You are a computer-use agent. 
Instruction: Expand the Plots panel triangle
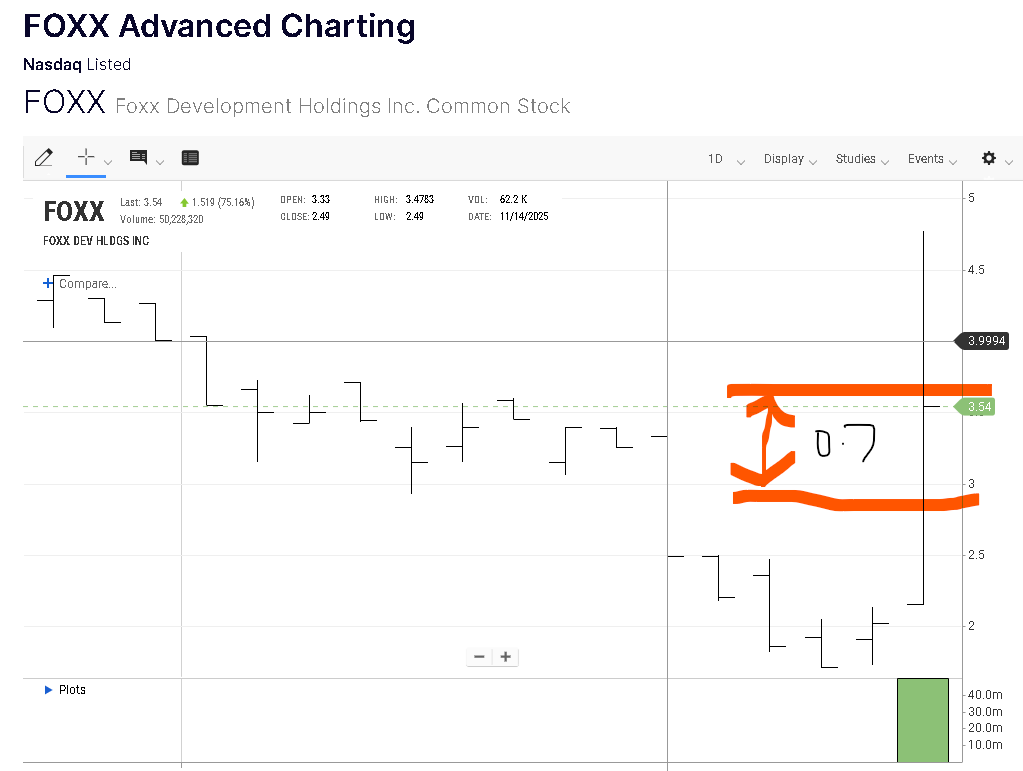click(48, 690)
